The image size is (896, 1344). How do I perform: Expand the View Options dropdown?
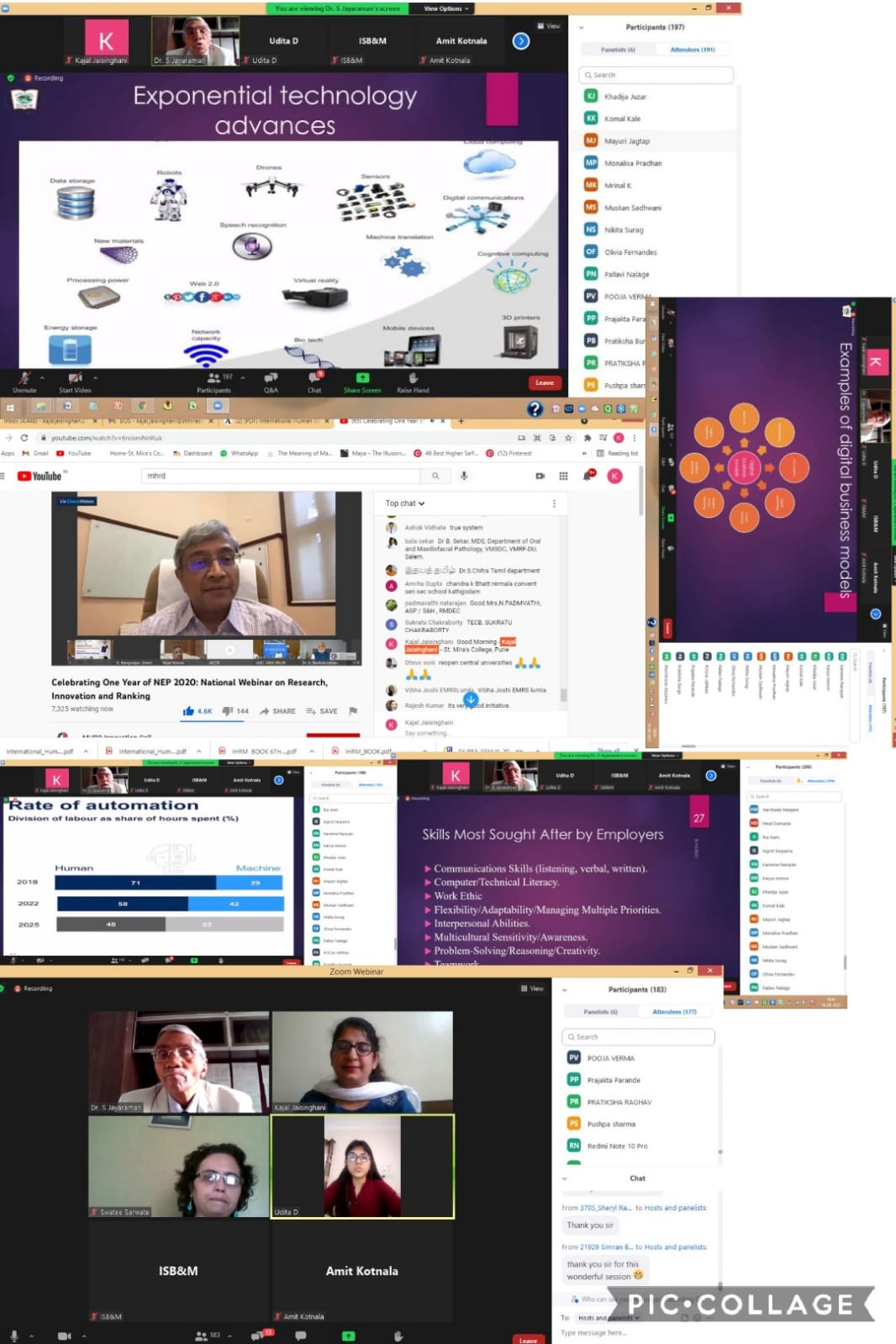coord(445,8)
